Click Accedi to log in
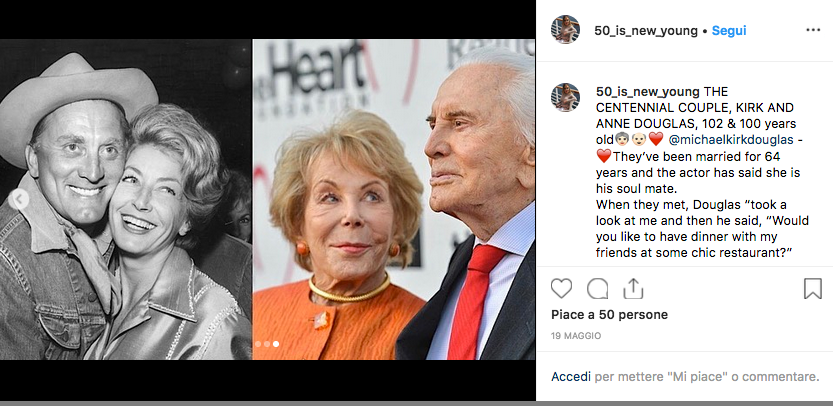Image resolution: width=833 pixels, height=406 pixels. point(571,377)
